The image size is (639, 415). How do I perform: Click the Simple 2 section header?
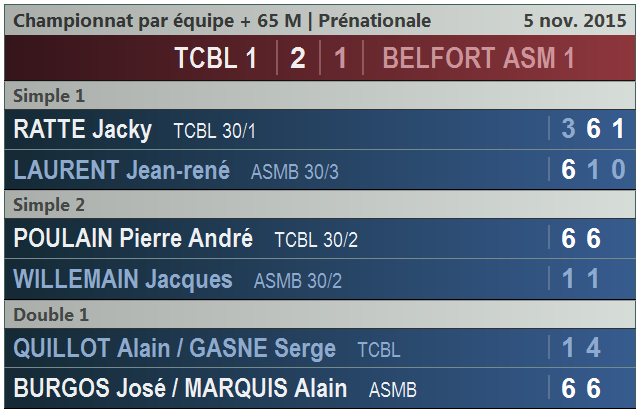coord(48,205)
